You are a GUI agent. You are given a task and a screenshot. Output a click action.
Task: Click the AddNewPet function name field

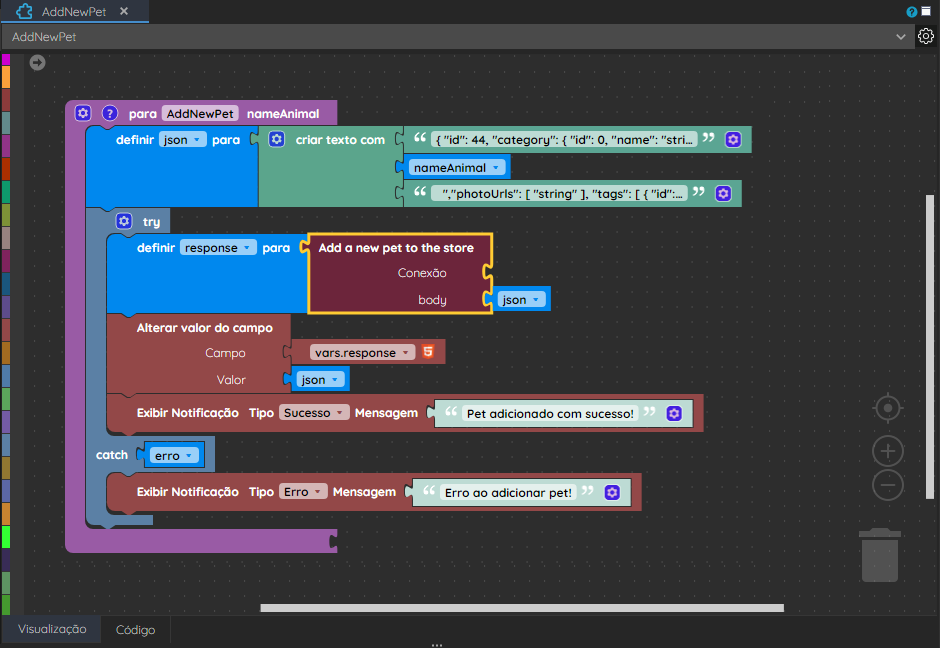(200, 113)
